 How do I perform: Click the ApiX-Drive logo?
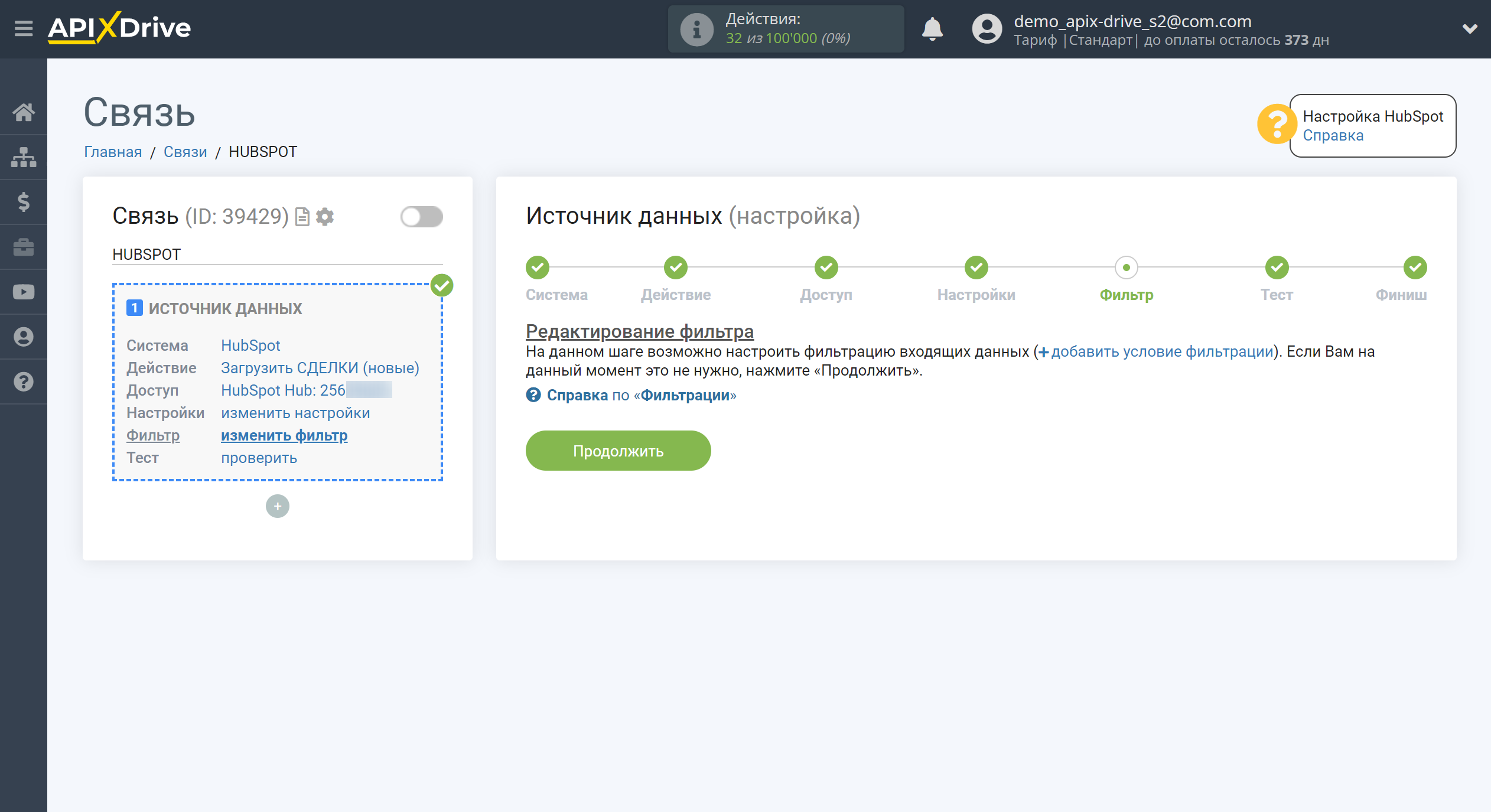tap(119, 28)
